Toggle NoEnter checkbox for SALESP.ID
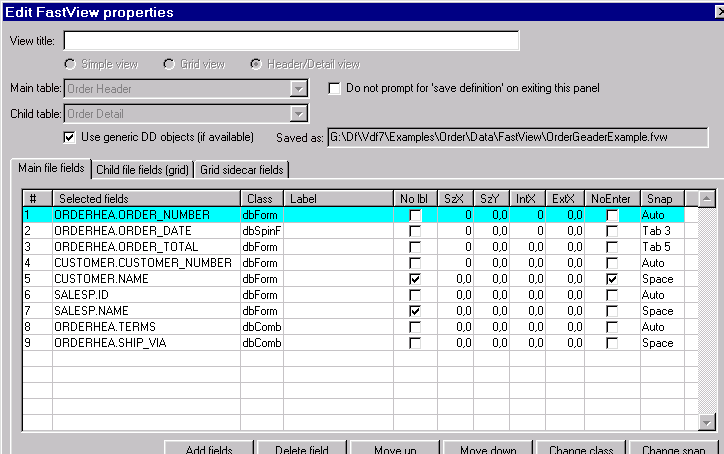724x454 pixels. [612, 295]
